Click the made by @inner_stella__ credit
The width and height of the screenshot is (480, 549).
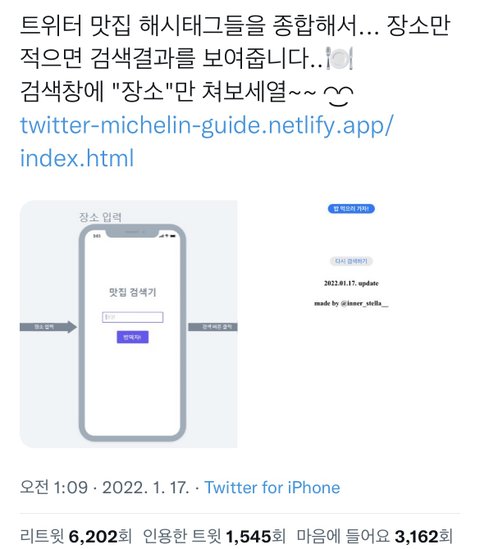coord(351,303)
